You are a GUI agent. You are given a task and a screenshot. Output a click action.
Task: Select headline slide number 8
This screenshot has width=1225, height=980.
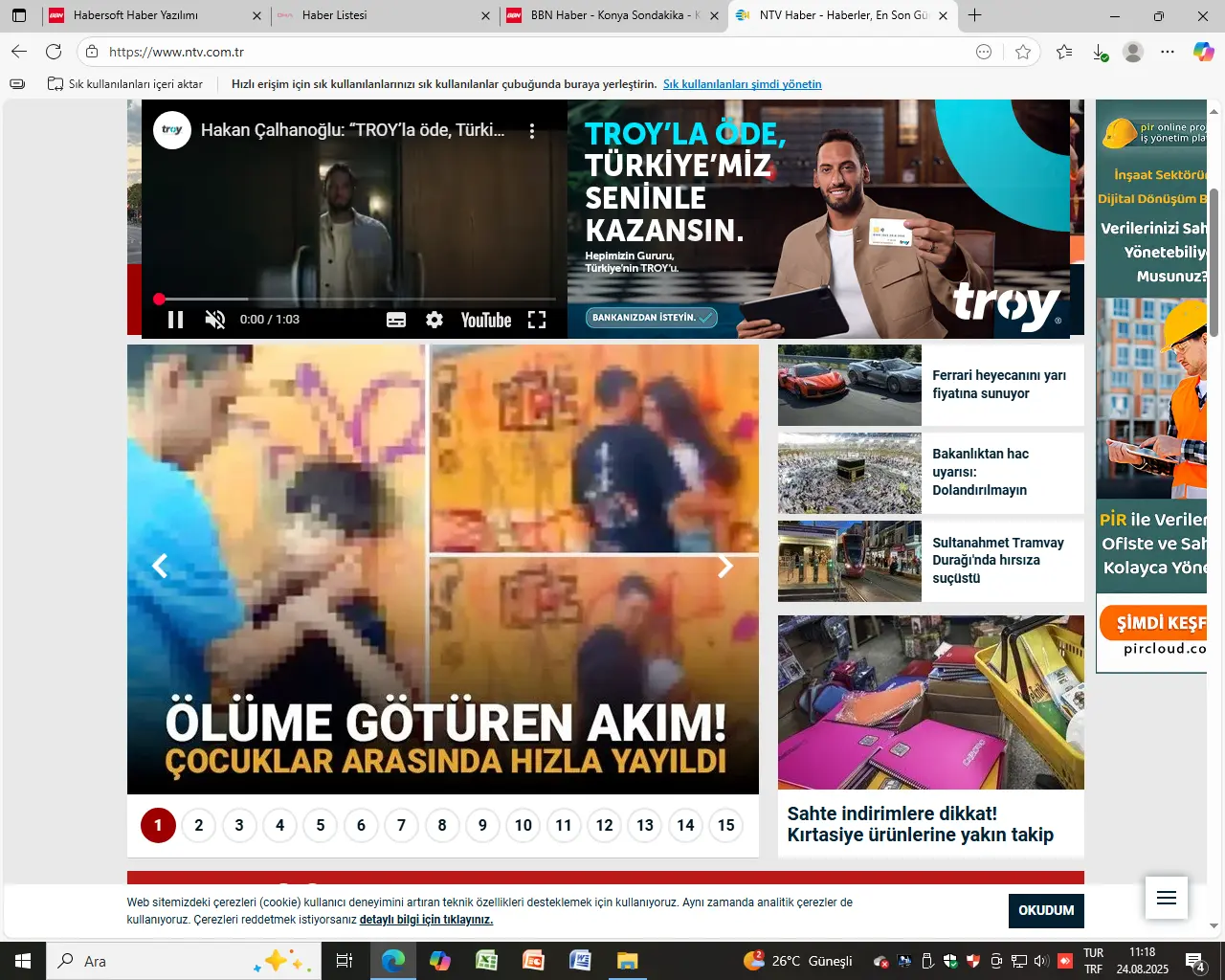click(442, 825)
